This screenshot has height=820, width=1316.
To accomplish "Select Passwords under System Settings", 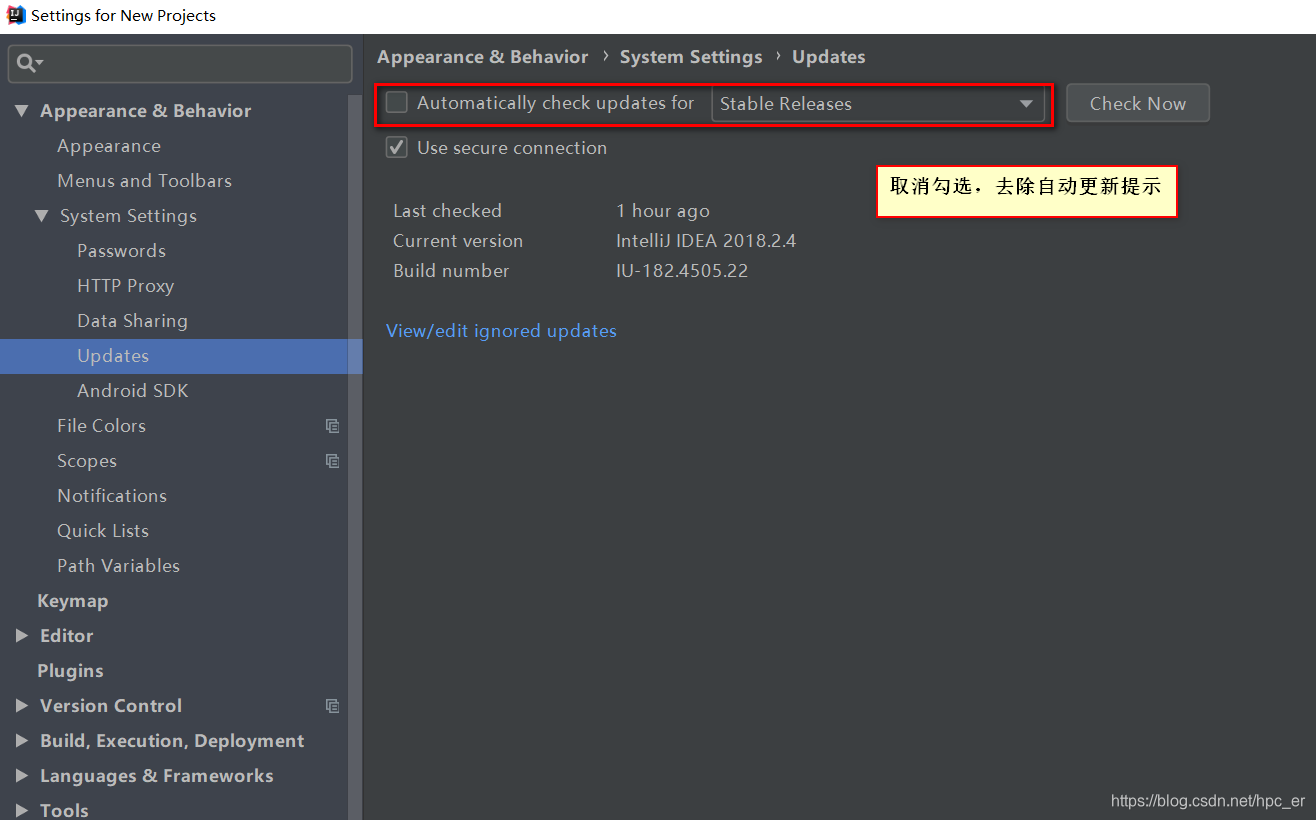I will point(121,251).
